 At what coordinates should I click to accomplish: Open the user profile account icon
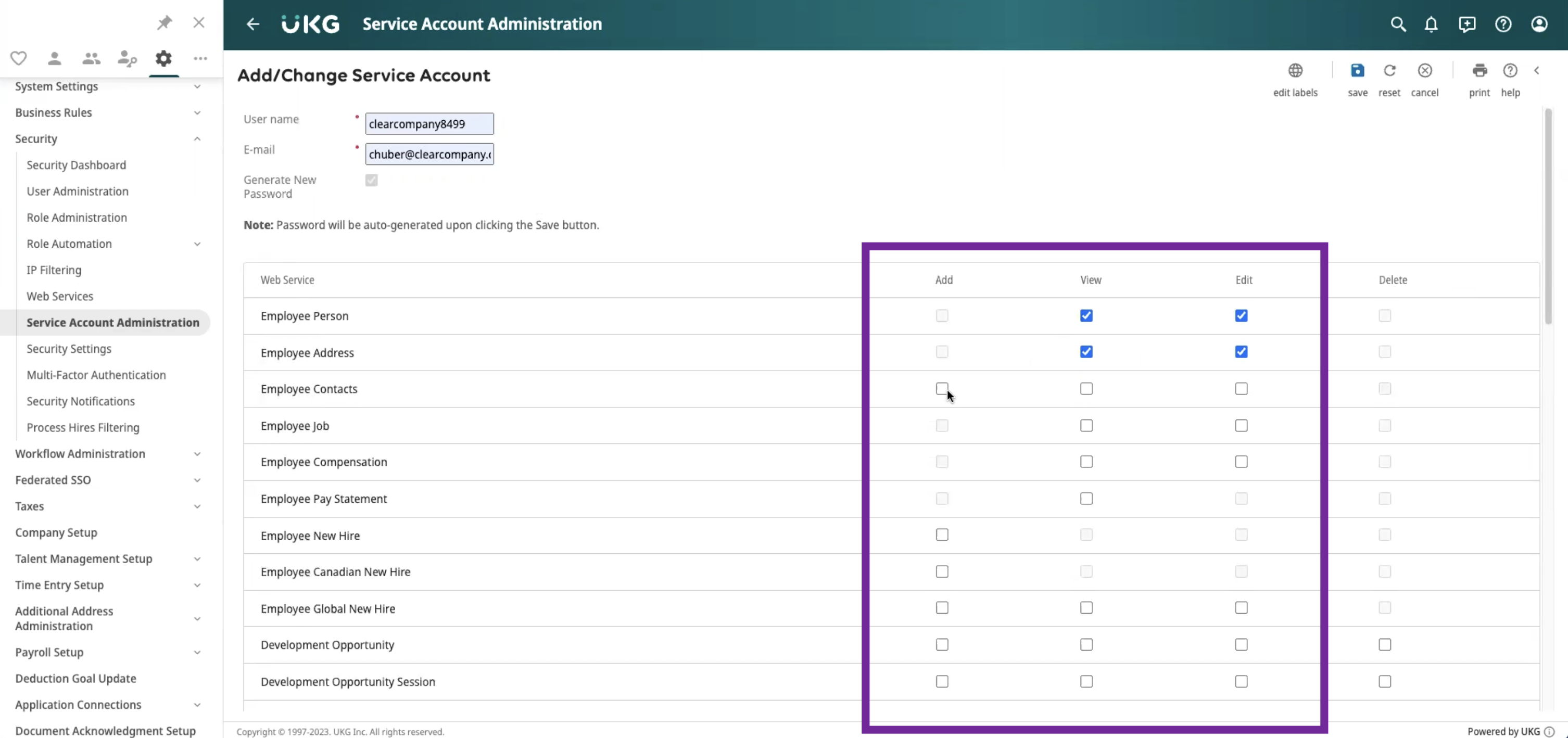coord(1539,24)
